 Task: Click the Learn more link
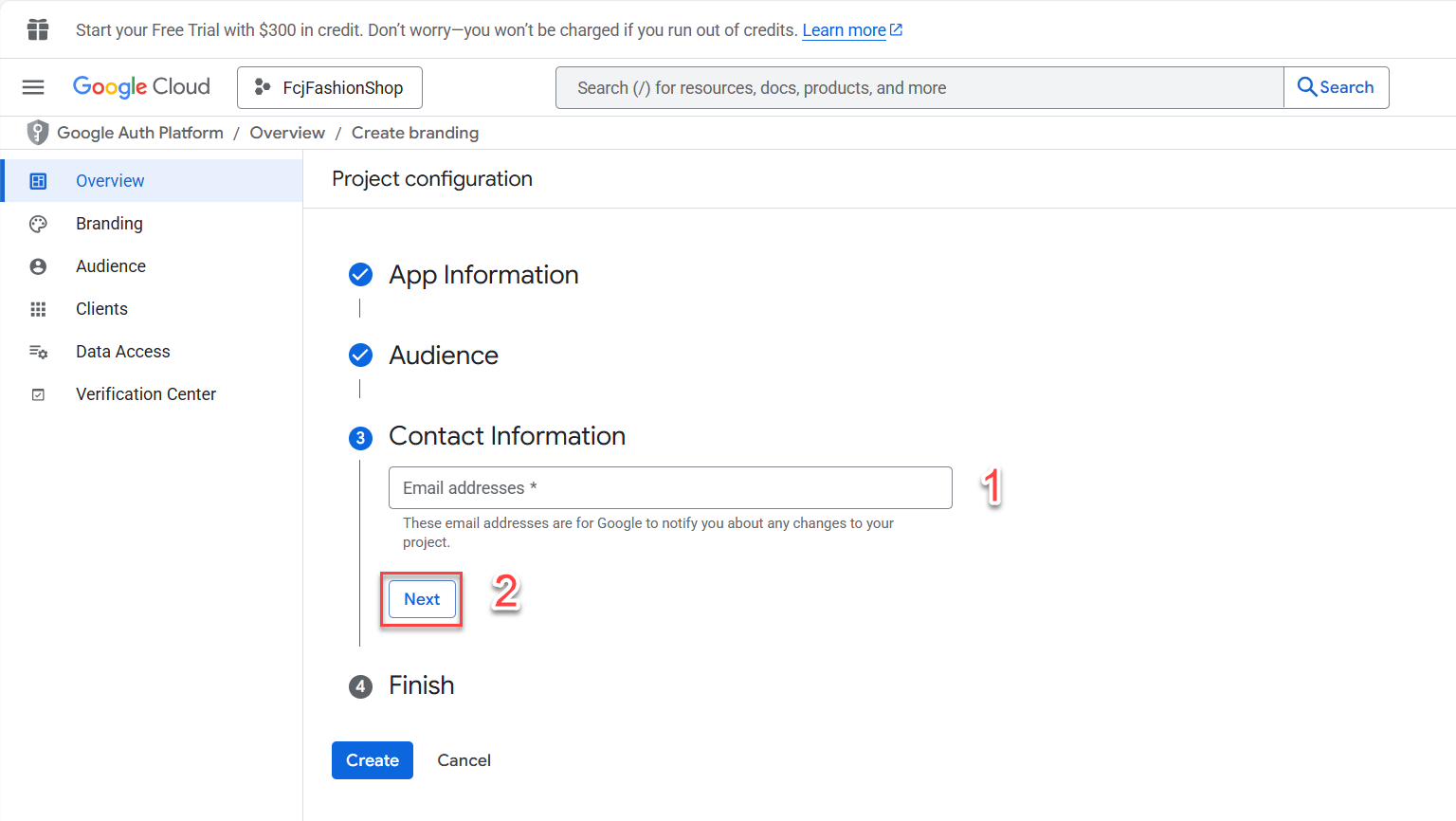pos(852,30)
